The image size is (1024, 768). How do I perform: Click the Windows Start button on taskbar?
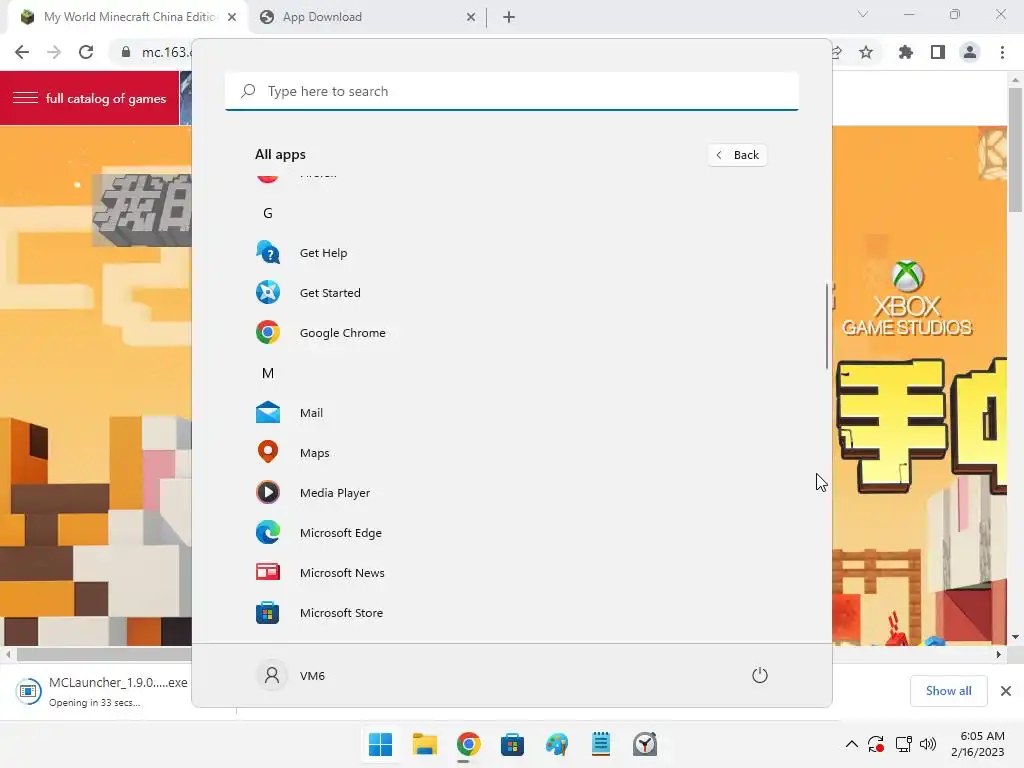coord(380,744)
